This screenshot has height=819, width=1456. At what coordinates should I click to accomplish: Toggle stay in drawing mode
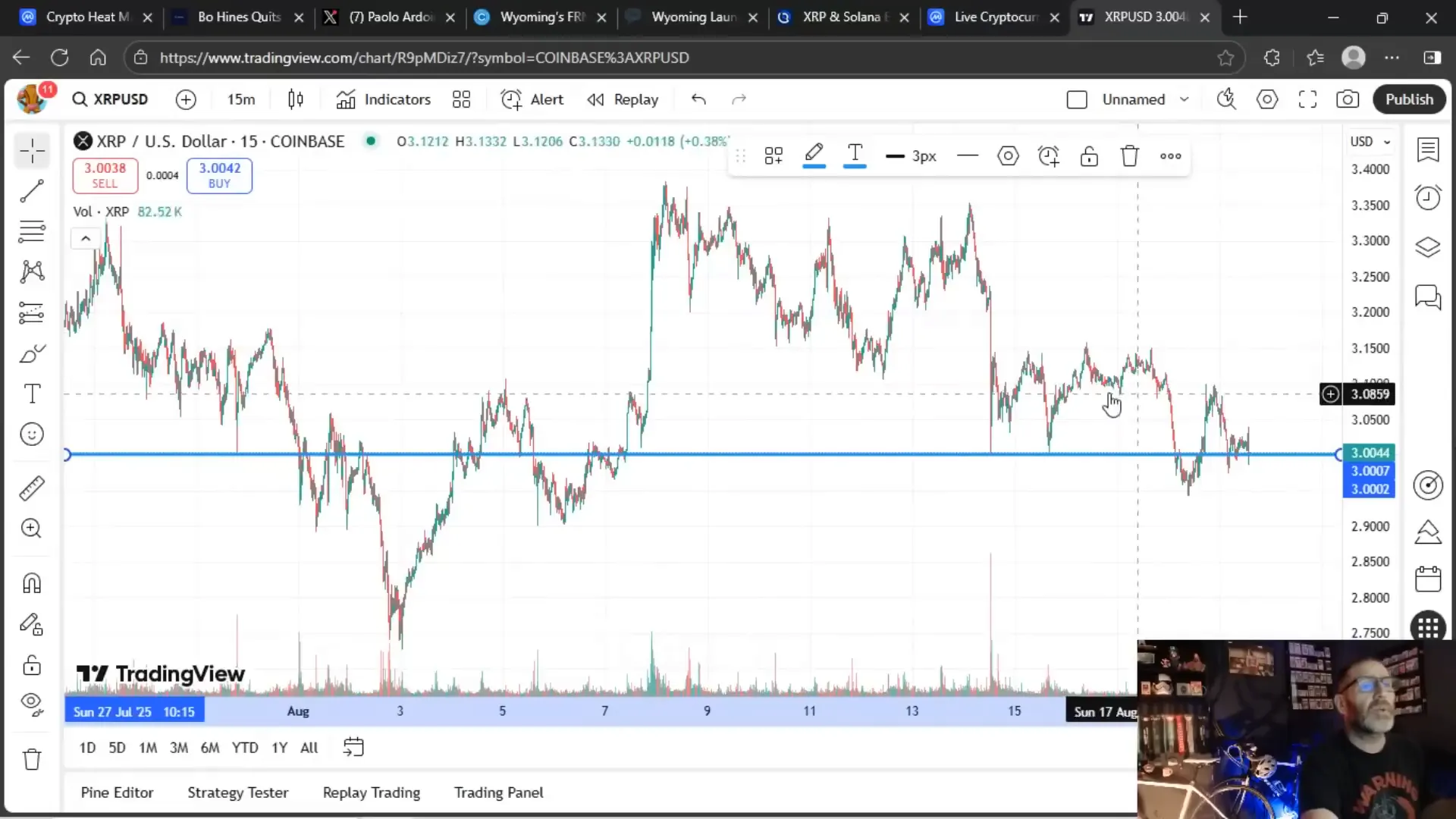(x=32, y=624)
